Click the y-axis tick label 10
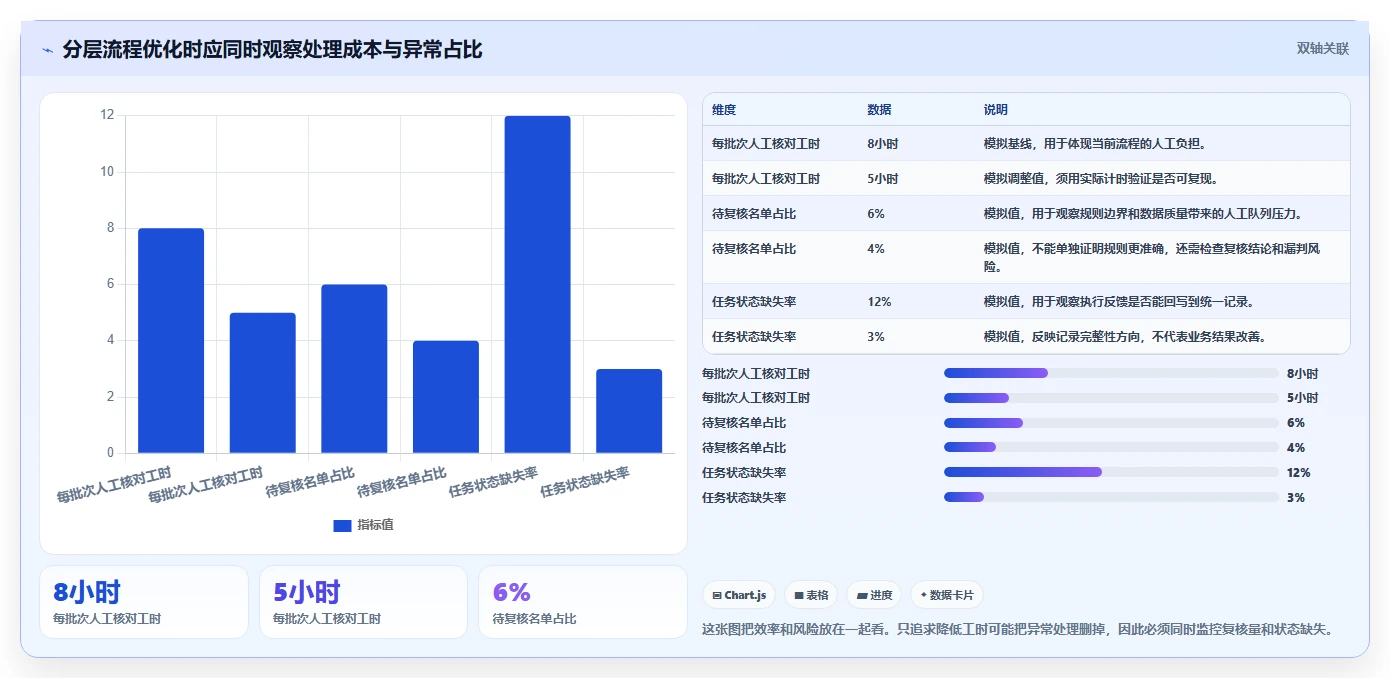 (107, 172)
